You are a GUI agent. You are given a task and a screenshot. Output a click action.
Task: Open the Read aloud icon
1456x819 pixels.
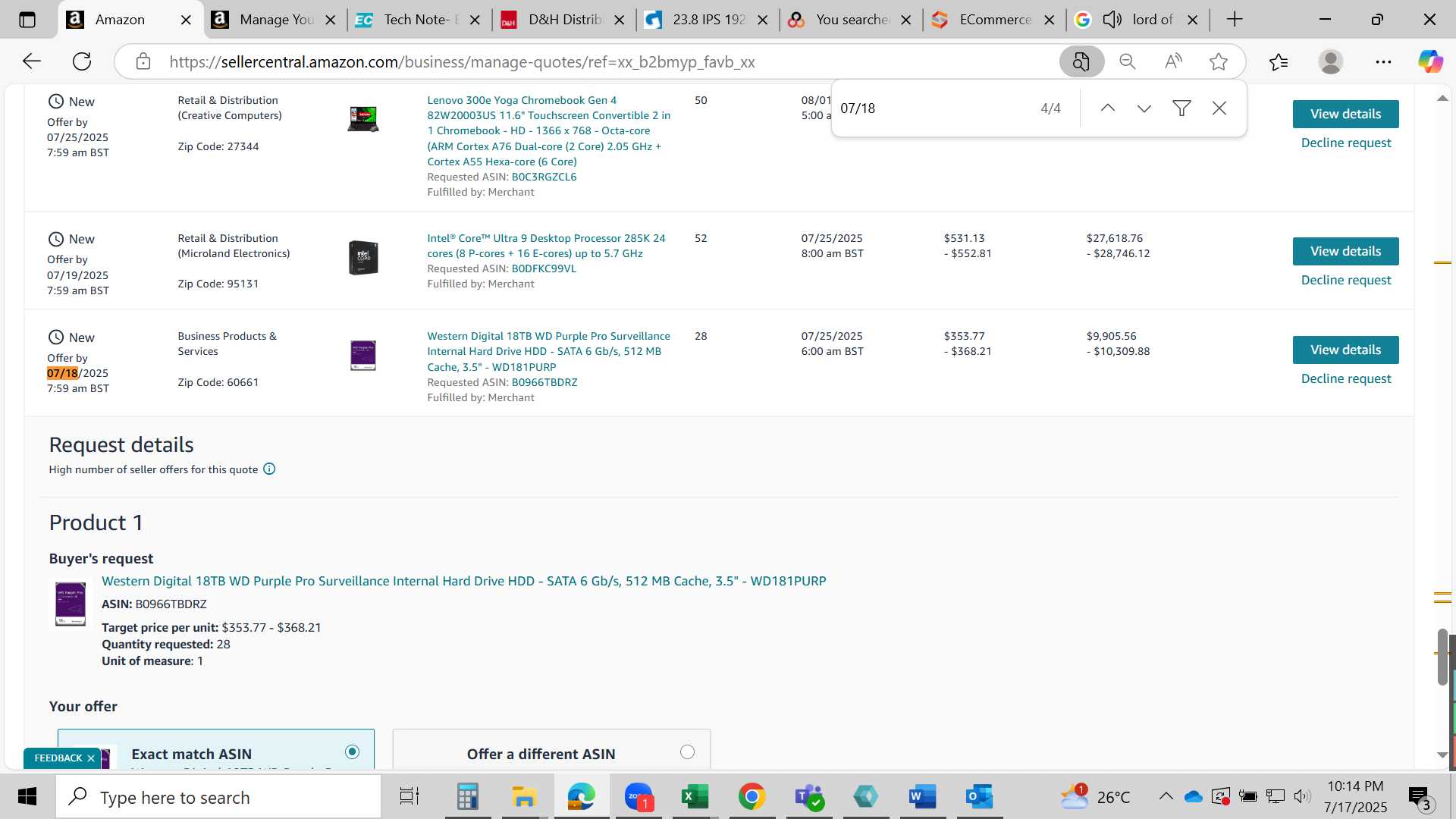1173,61
